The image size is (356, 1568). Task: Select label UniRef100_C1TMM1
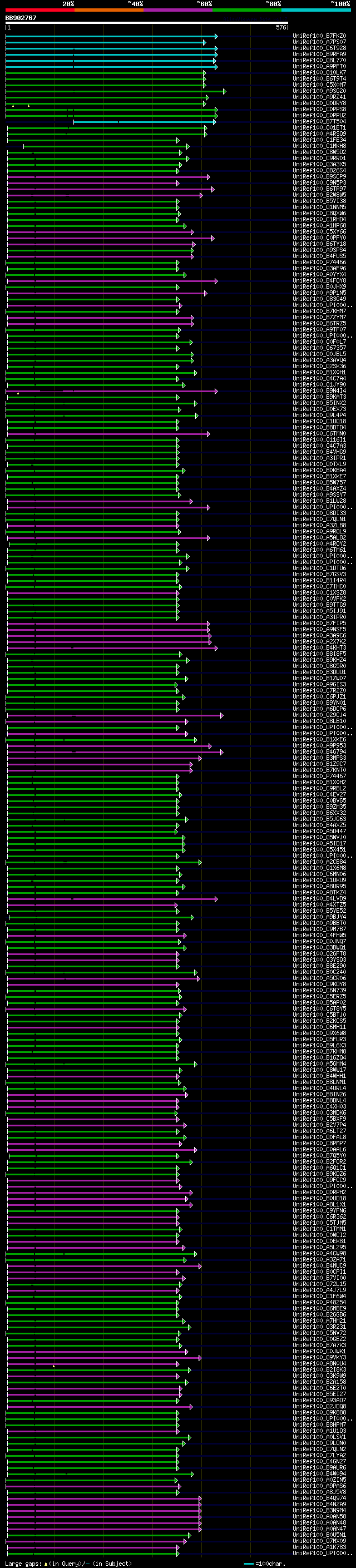coord(319,1229)
